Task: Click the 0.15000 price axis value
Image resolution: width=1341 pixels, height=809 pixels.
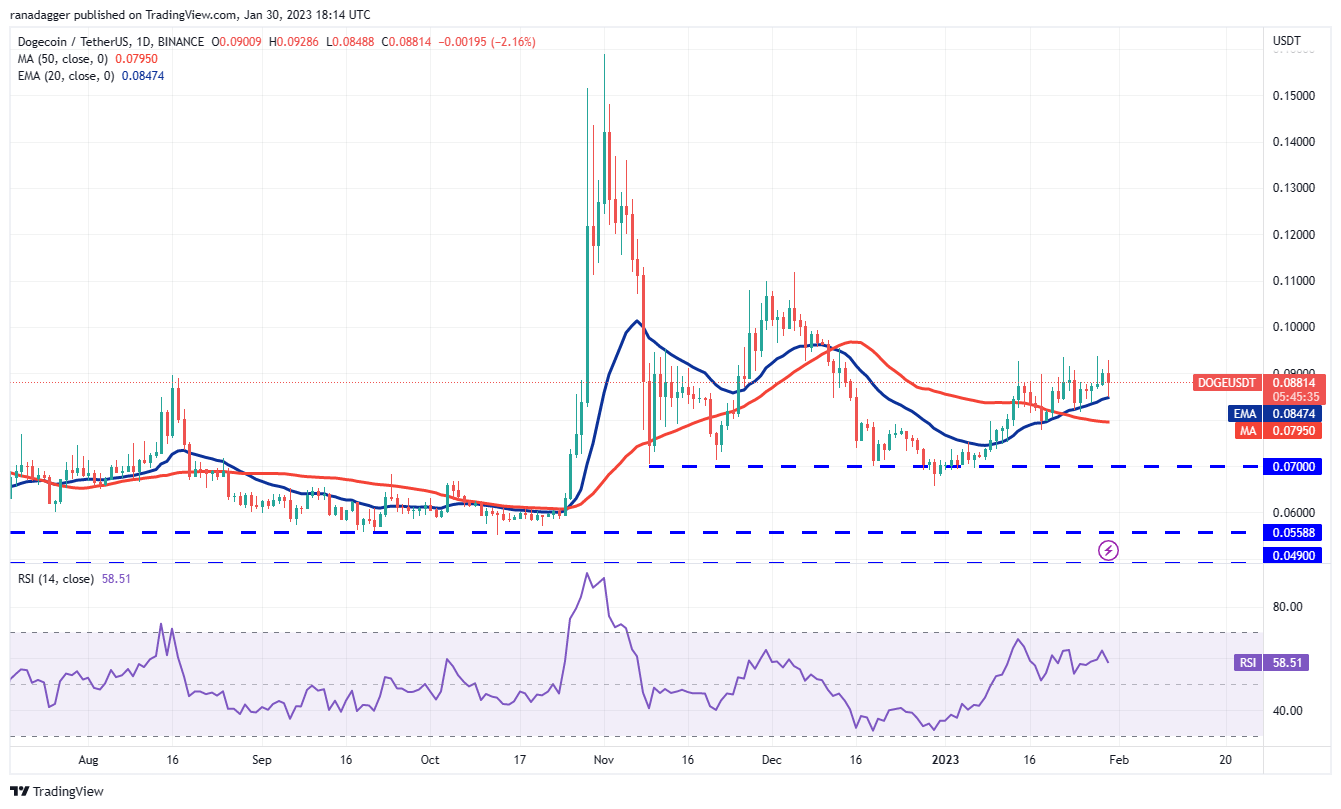Action: pyautogui.click(x=1295, y=95)
